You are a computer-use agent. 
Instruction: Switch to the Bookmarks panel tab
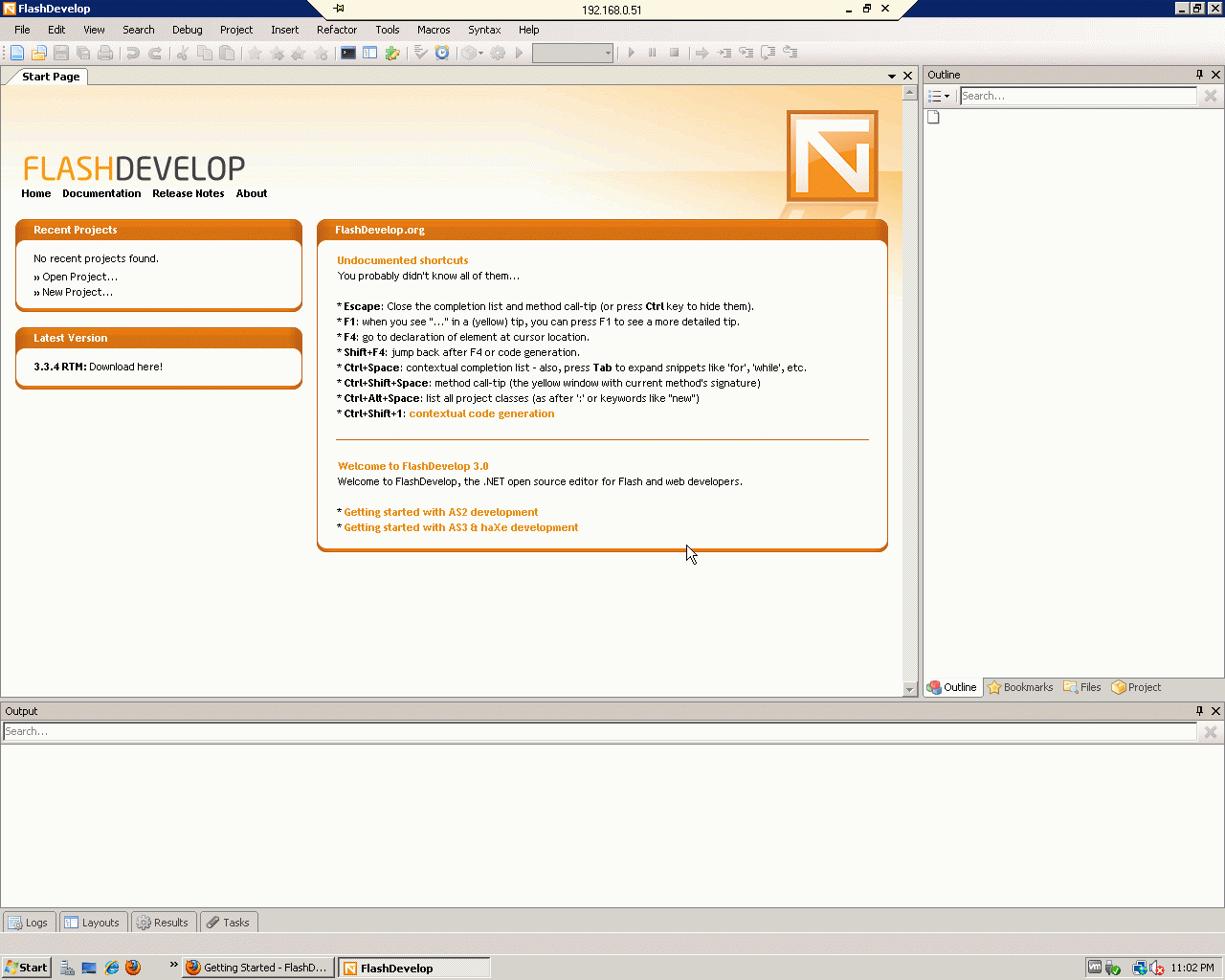1019,687
